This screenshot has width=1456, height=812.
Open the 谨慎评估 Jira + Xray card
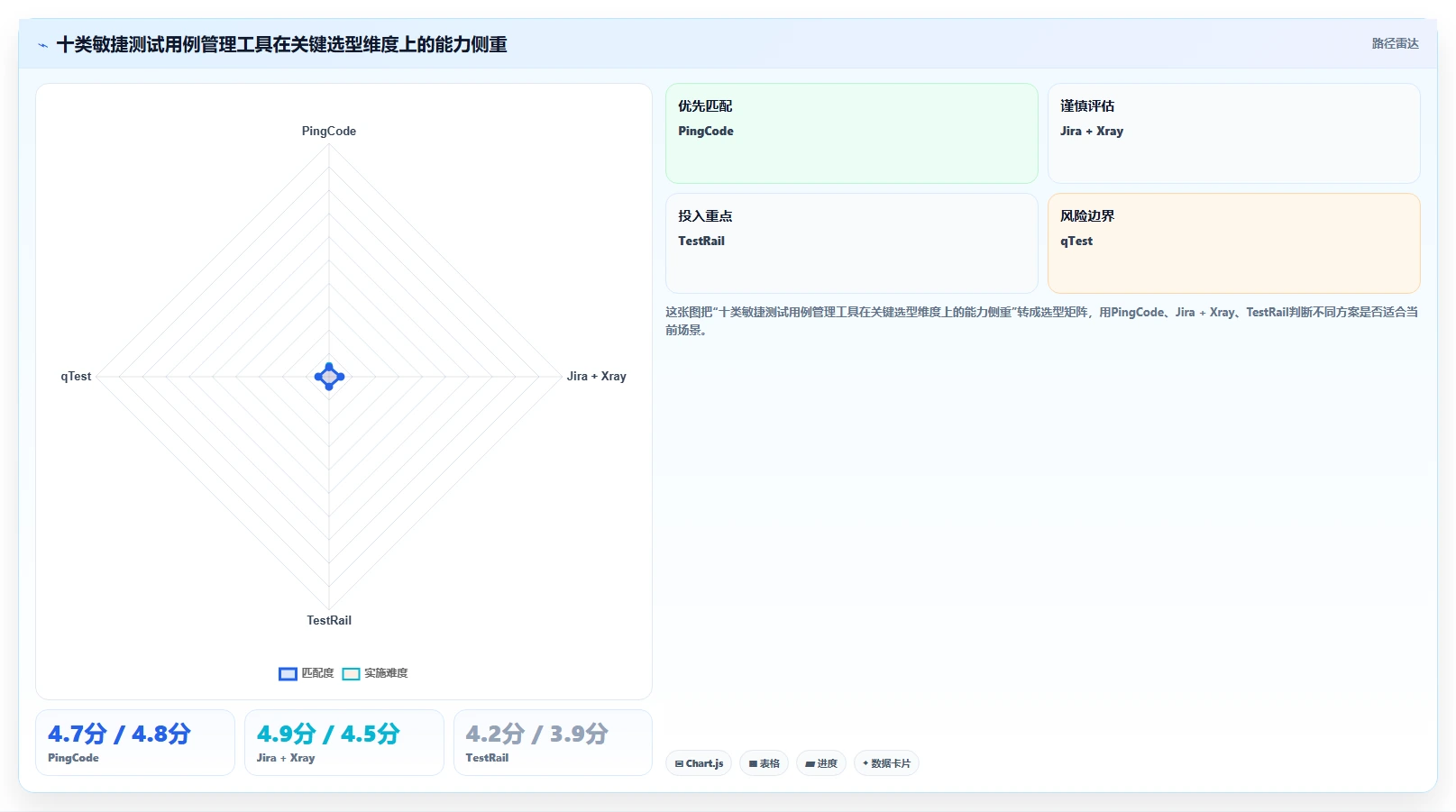coord(1233,133)
